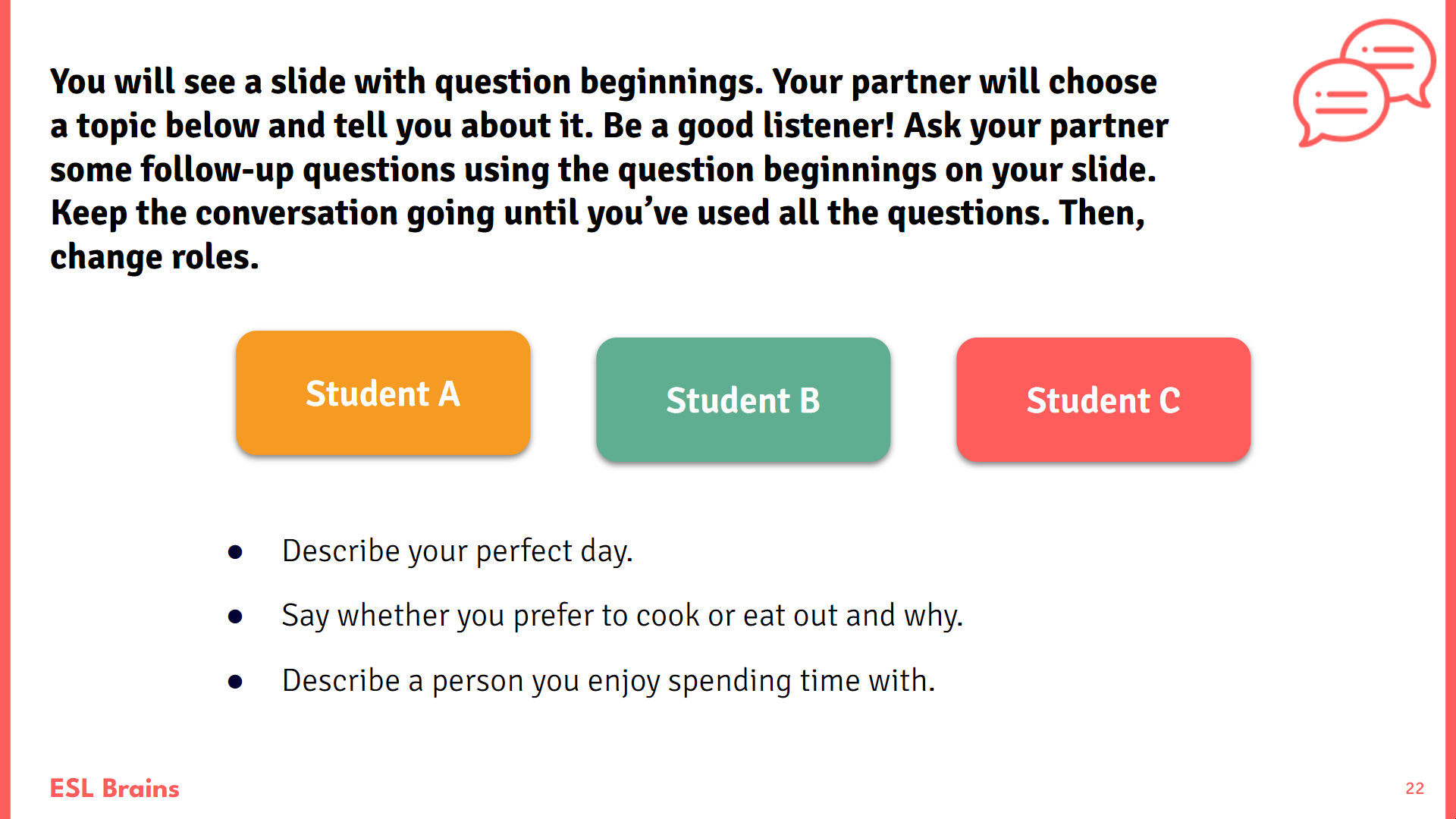Click the slide number 22
Image resolution: width=1456 pixels, height=819 pixels.
click(1414, 789)
